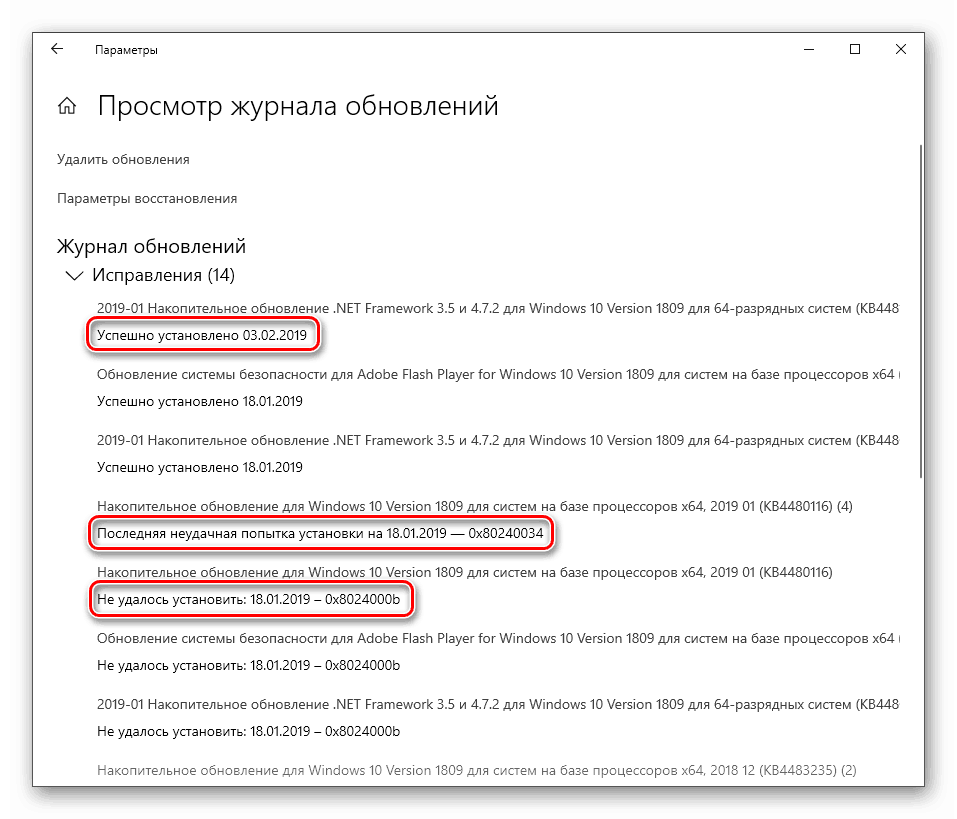Collapse the Исправления (14) section chevron
Image resolution: width=957 pixels, height=819 pixels.
click(74, 276)
